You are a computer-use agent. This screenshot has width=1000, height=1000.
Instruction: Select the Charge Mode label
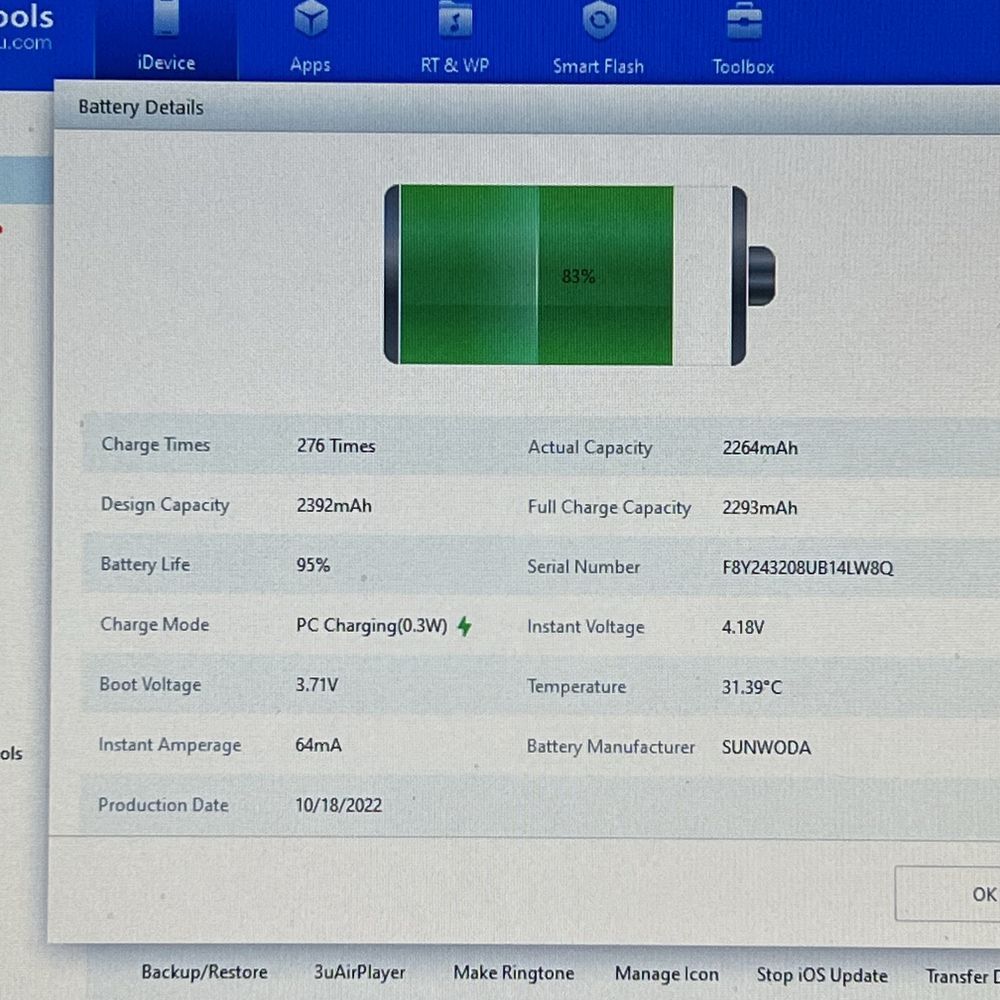click(154, 624)
